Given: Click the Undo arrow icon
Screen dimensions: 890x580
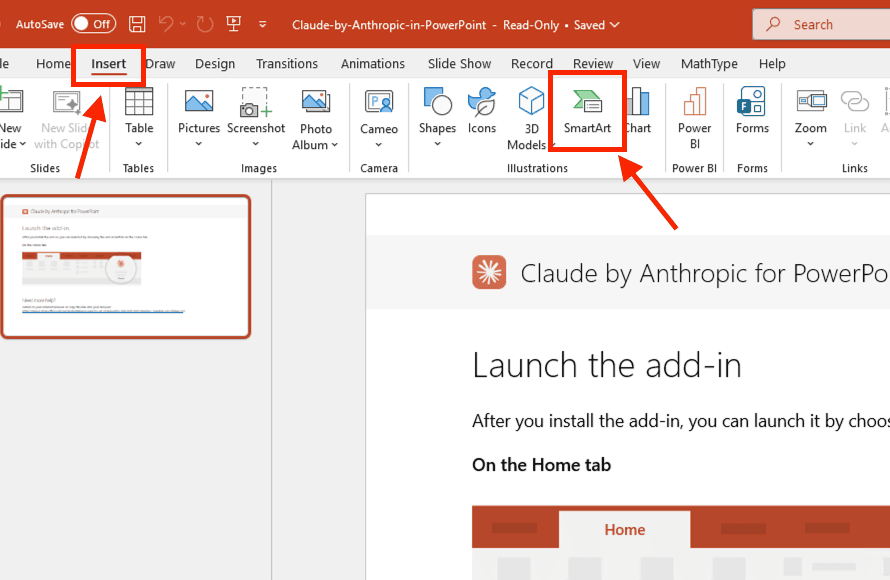Looking at the screenshot, I should pos(166,24).
